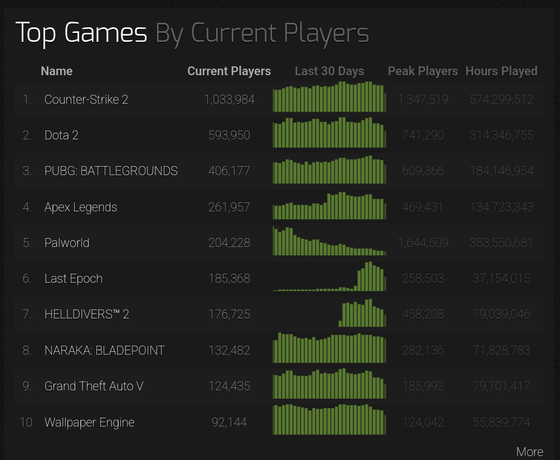Click hours played value 37,154,015
Image resolution: width=560 pixels, height=460 pixels.
(x=501, y=279)
